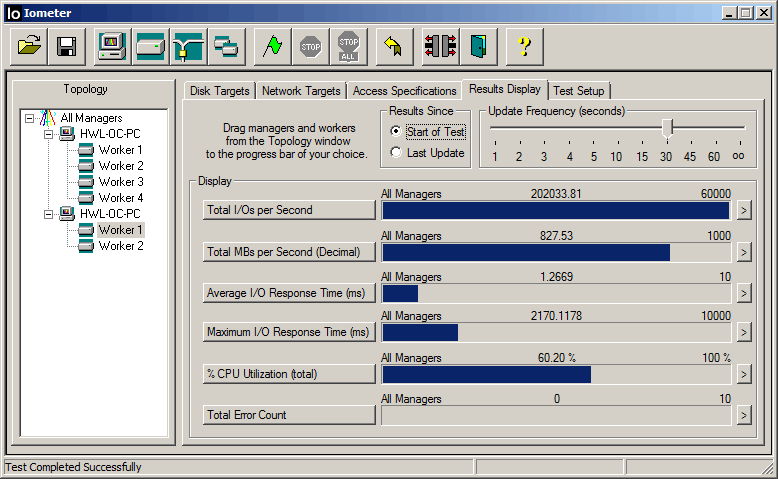778x479 pixels.
Task: Switch to the Access Specifications tab
Action: coord(404,91)
